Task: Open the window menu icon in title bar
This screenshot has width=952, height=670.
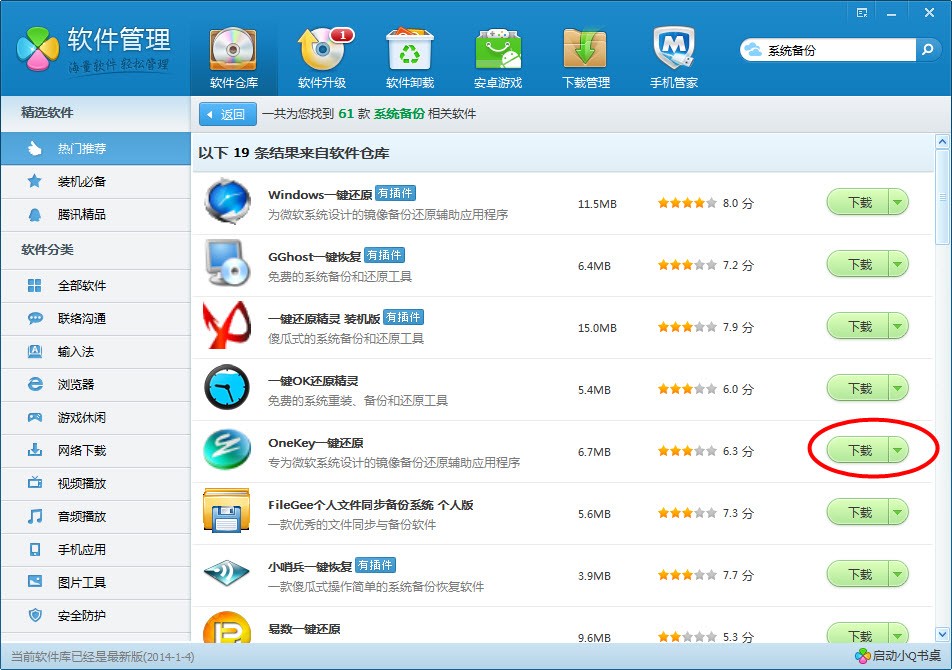Action: 862,13
